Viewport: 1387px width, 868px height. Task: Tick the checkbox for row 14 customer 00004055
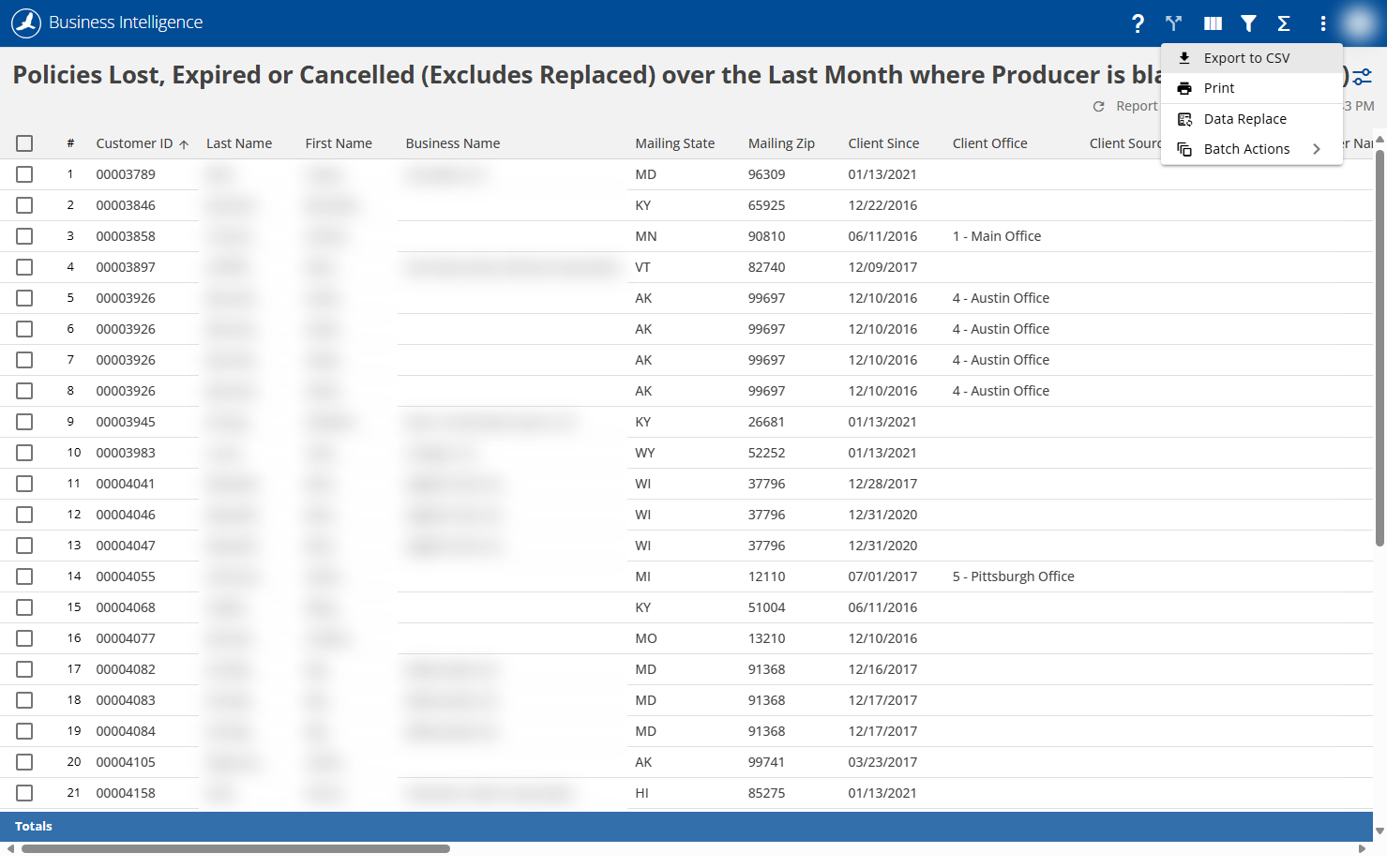[24, 576]
